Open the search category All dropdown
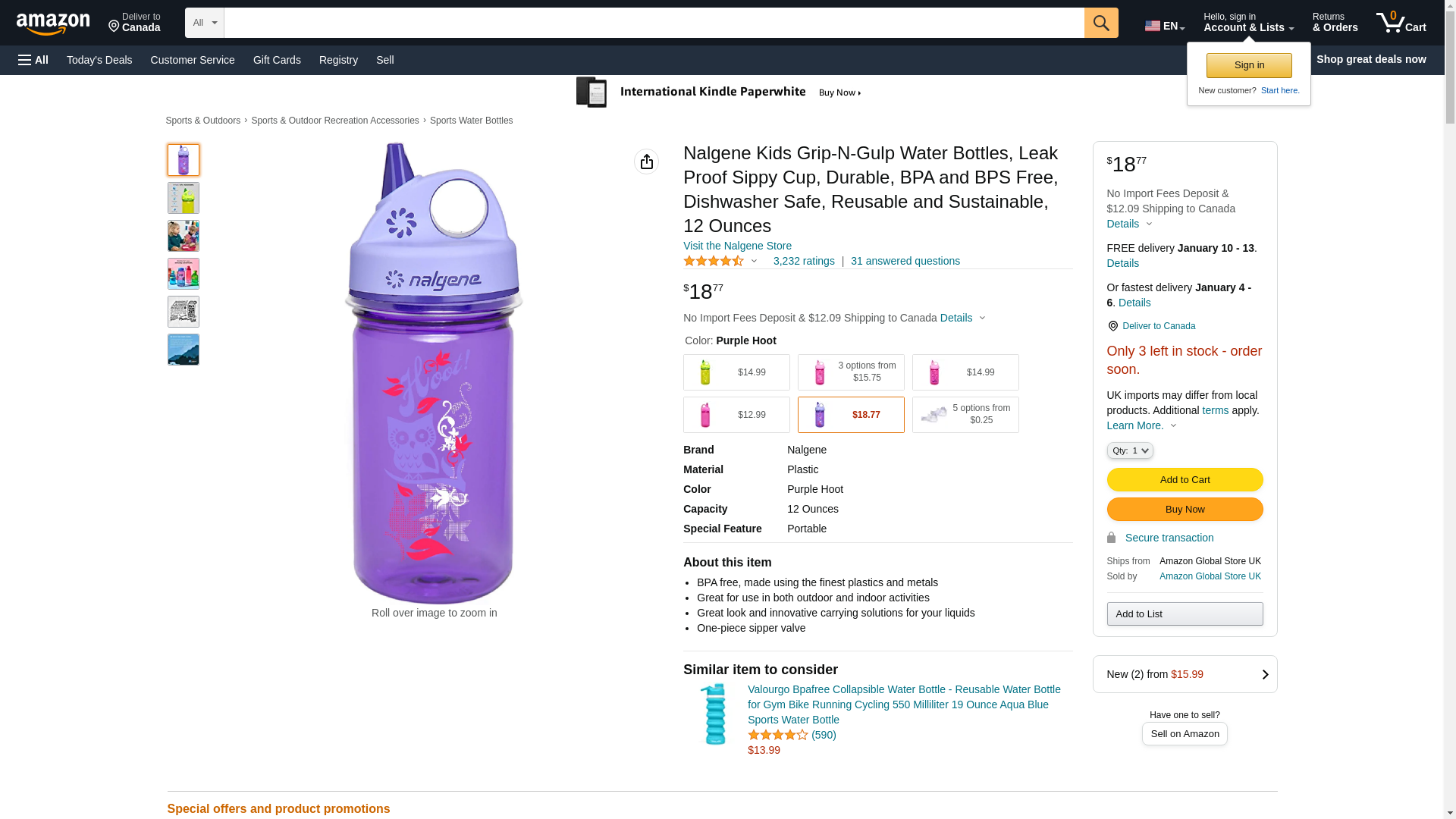The height and width of the screenshot is (819, 1456). coord(204,23)
